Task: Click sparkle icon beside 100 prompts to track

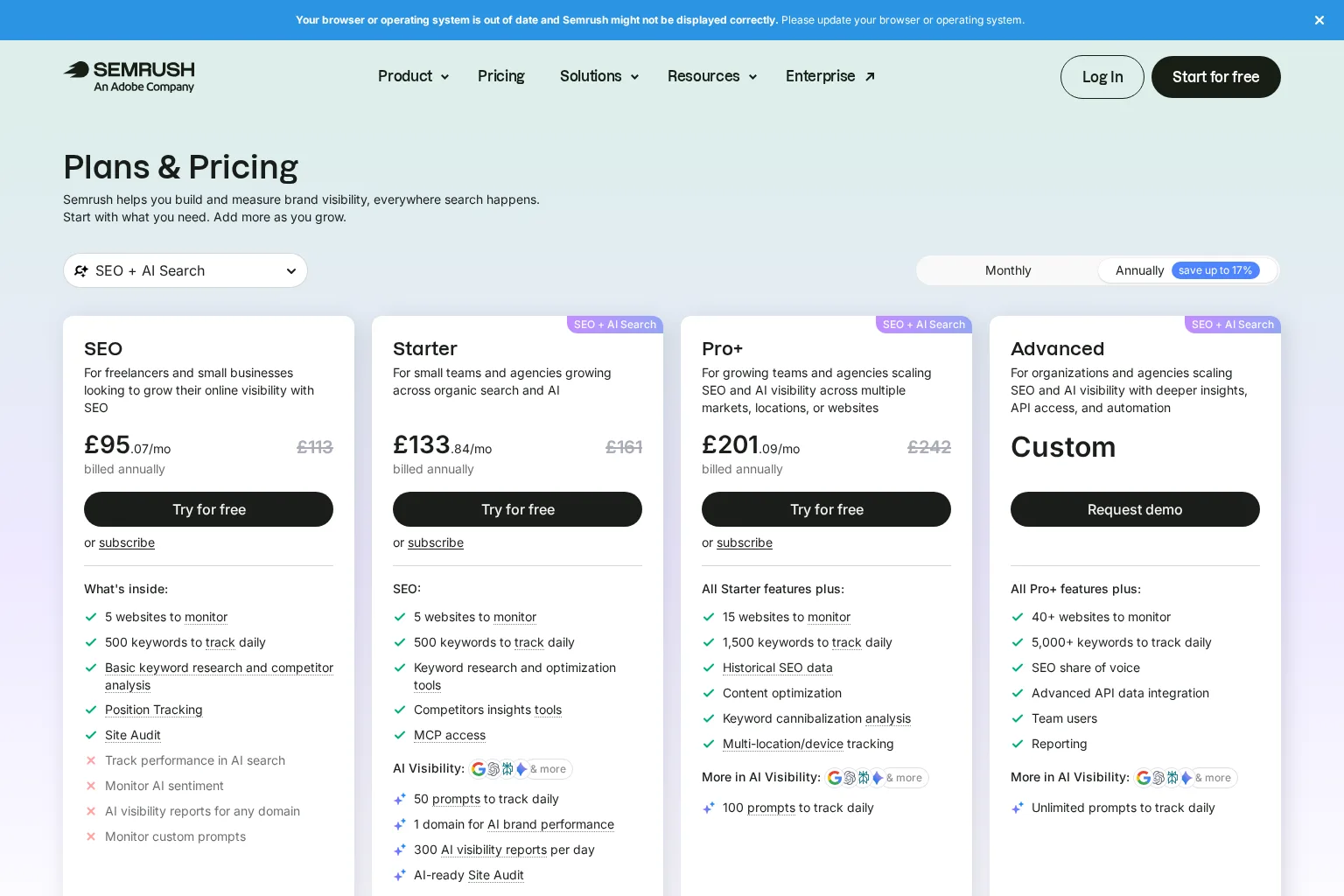Action: tap(709, 808)
